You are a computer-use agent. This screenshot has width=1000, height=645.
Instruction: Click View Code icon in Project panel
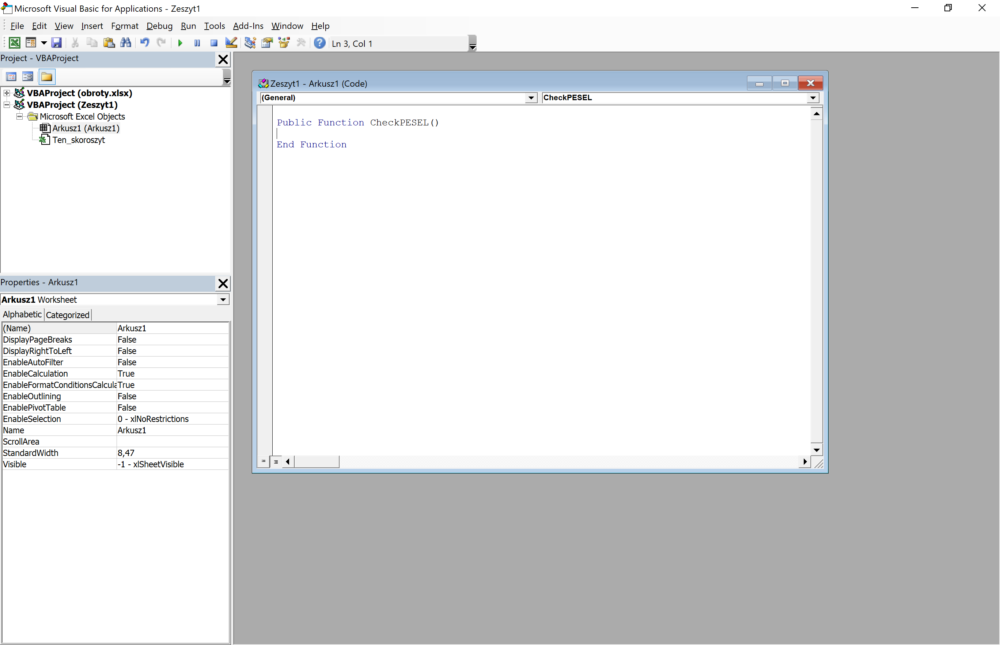11,77
